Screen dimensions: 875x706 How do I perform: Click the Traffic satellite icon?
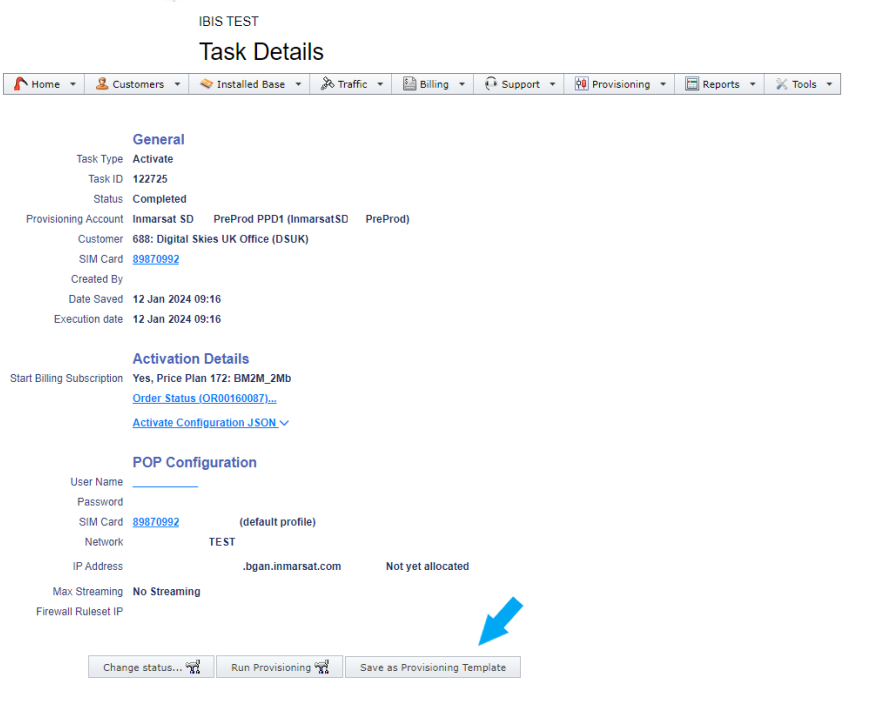[x=327, y=85]
